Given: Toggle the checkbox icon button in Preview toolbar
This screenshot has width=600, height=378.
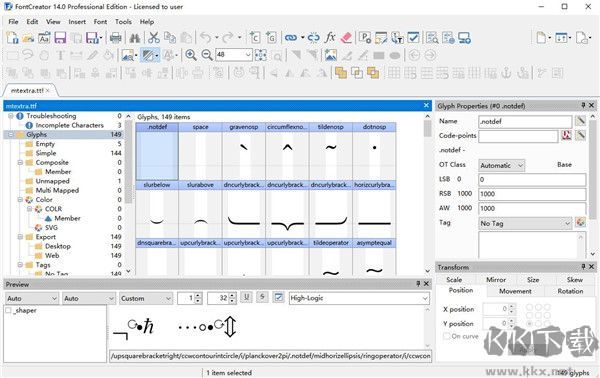Looking at the screenshot, I should tap(279, 297).
